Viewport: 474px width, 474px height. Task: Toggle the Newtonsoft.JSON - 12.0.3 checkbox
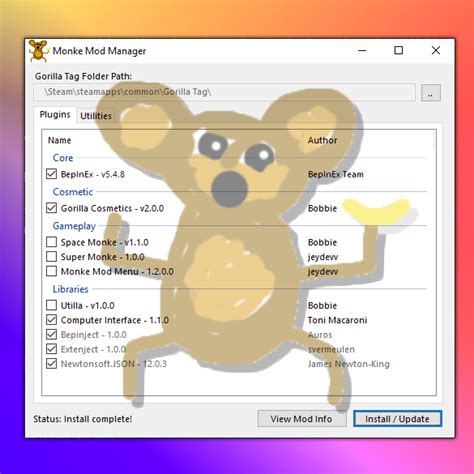(51, 363)
